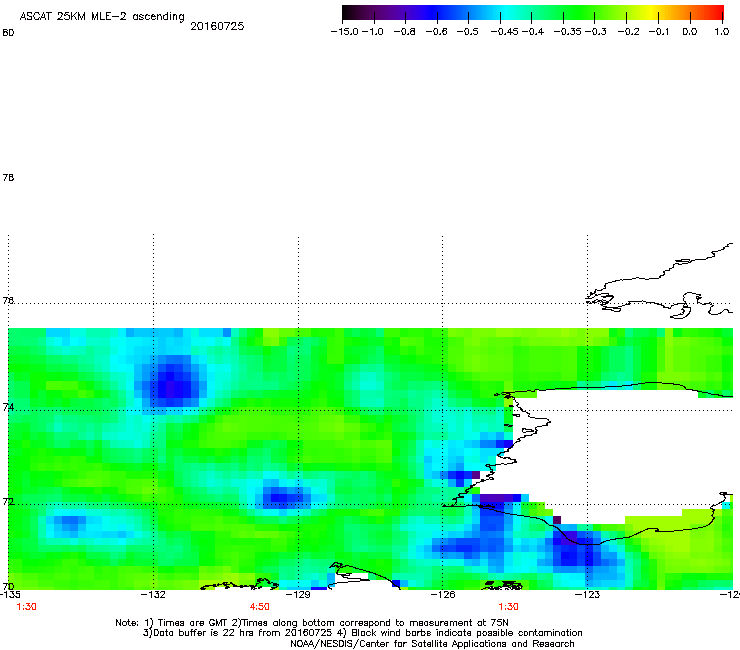Pick the red end of the color bar

(x=717, y=13)
